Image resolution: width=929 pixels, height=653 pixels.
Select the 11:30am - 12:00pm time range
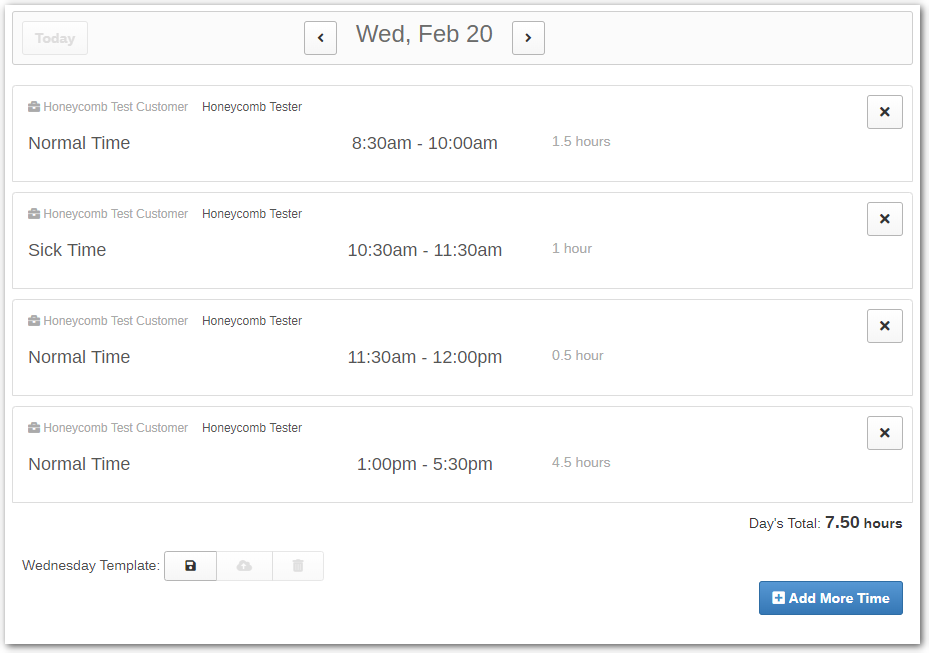pos(424,357)
